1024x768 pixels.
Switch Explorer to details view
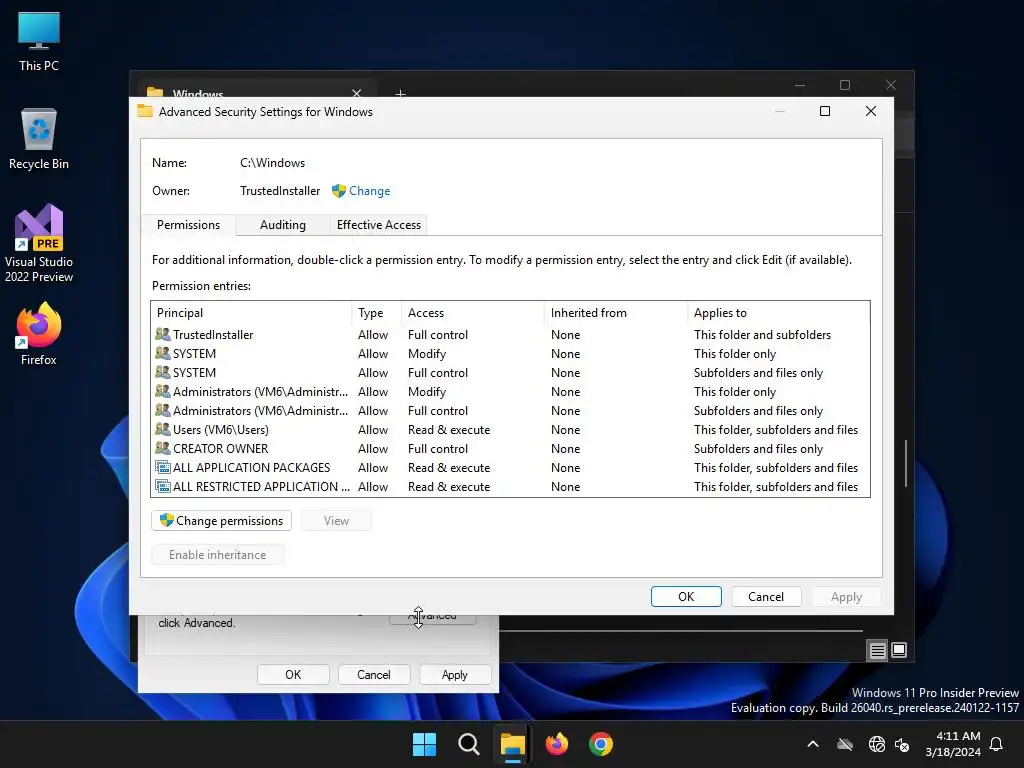(877, 650)
